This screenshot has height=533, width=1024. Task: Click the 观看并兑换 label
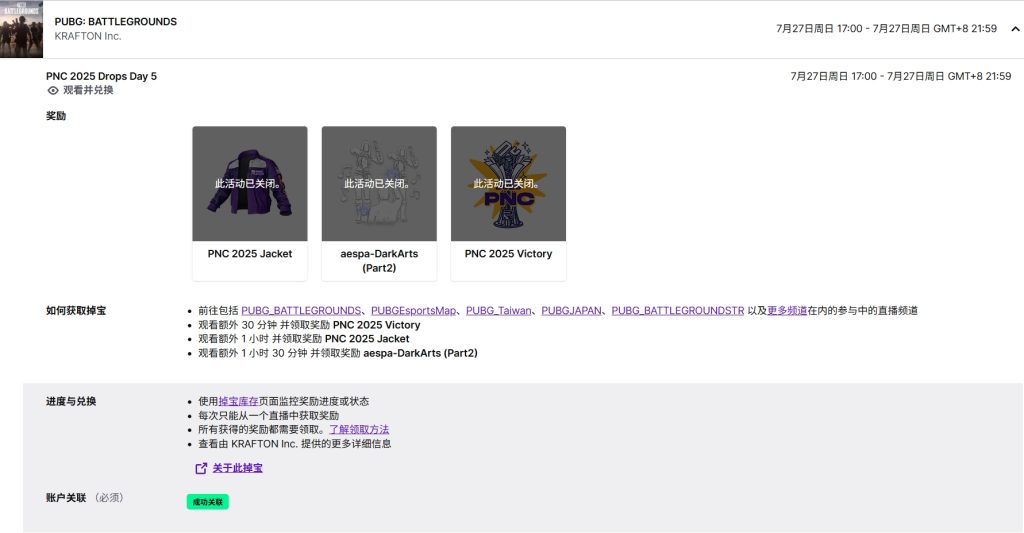click(88, 90)
